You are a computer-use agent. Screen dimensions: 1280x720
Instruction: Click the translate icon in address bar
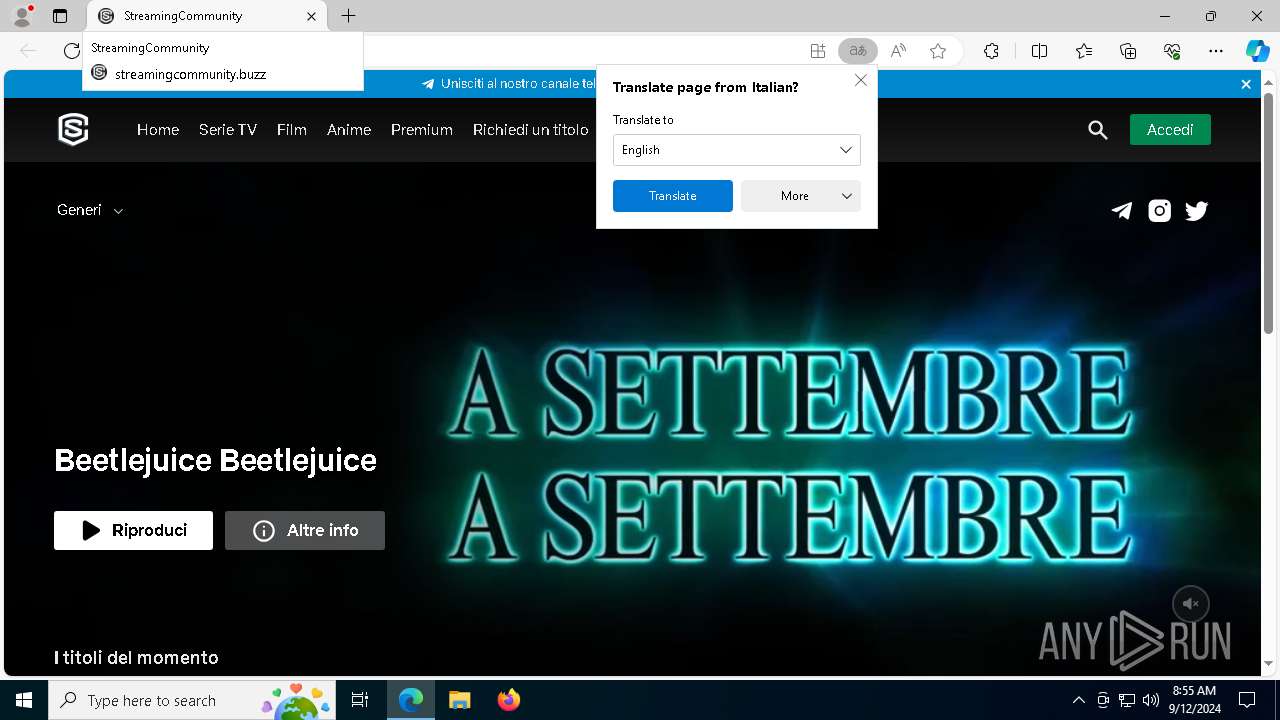pos(858,51)
